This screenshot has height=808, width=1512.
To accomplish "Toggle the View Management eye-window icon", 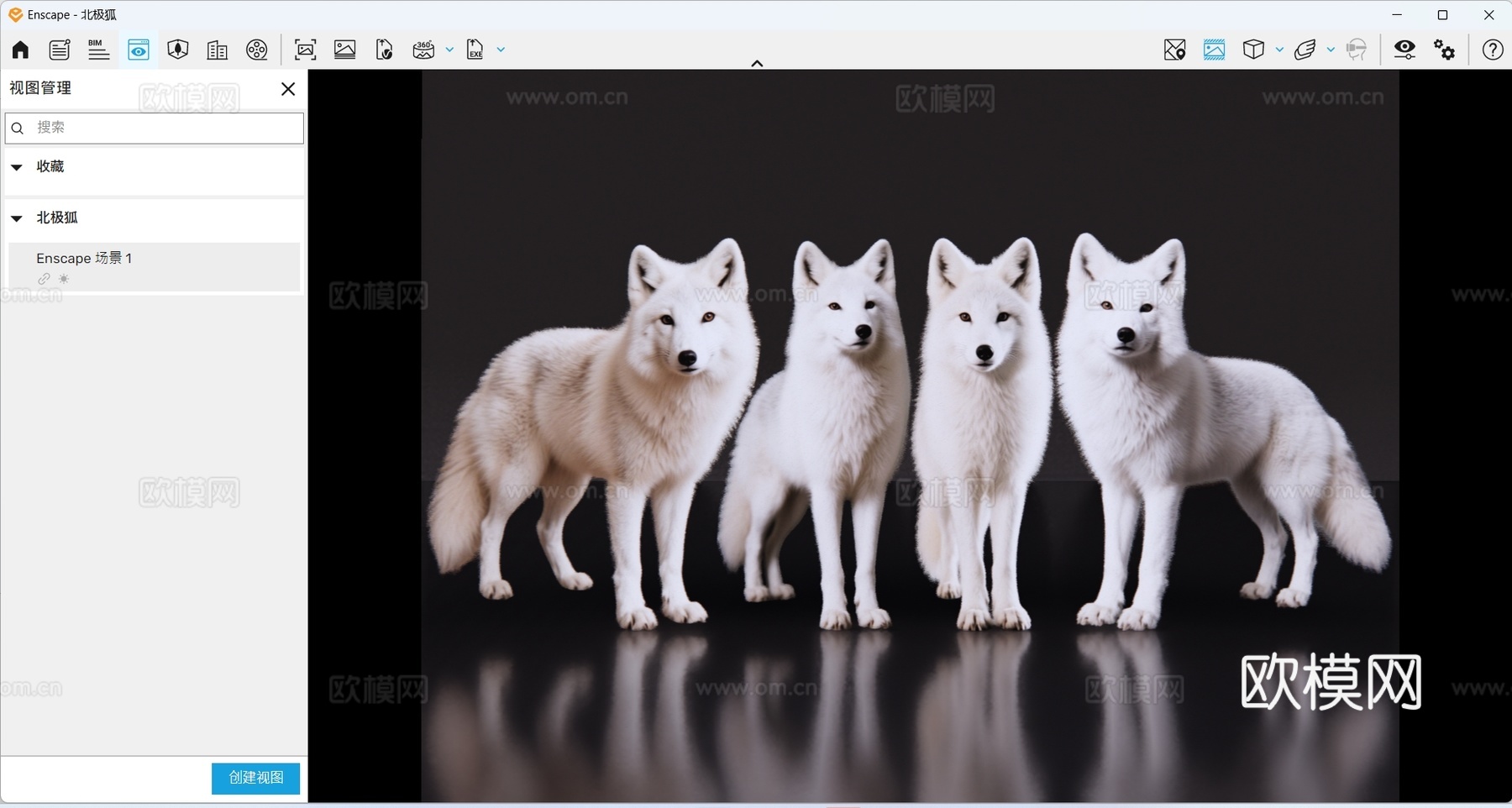I will 139,50.
